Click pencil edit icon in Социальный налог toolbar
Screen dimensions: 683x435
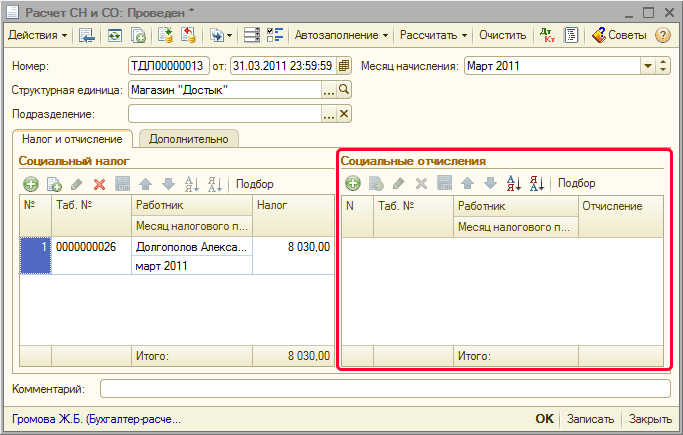point(76,184)
